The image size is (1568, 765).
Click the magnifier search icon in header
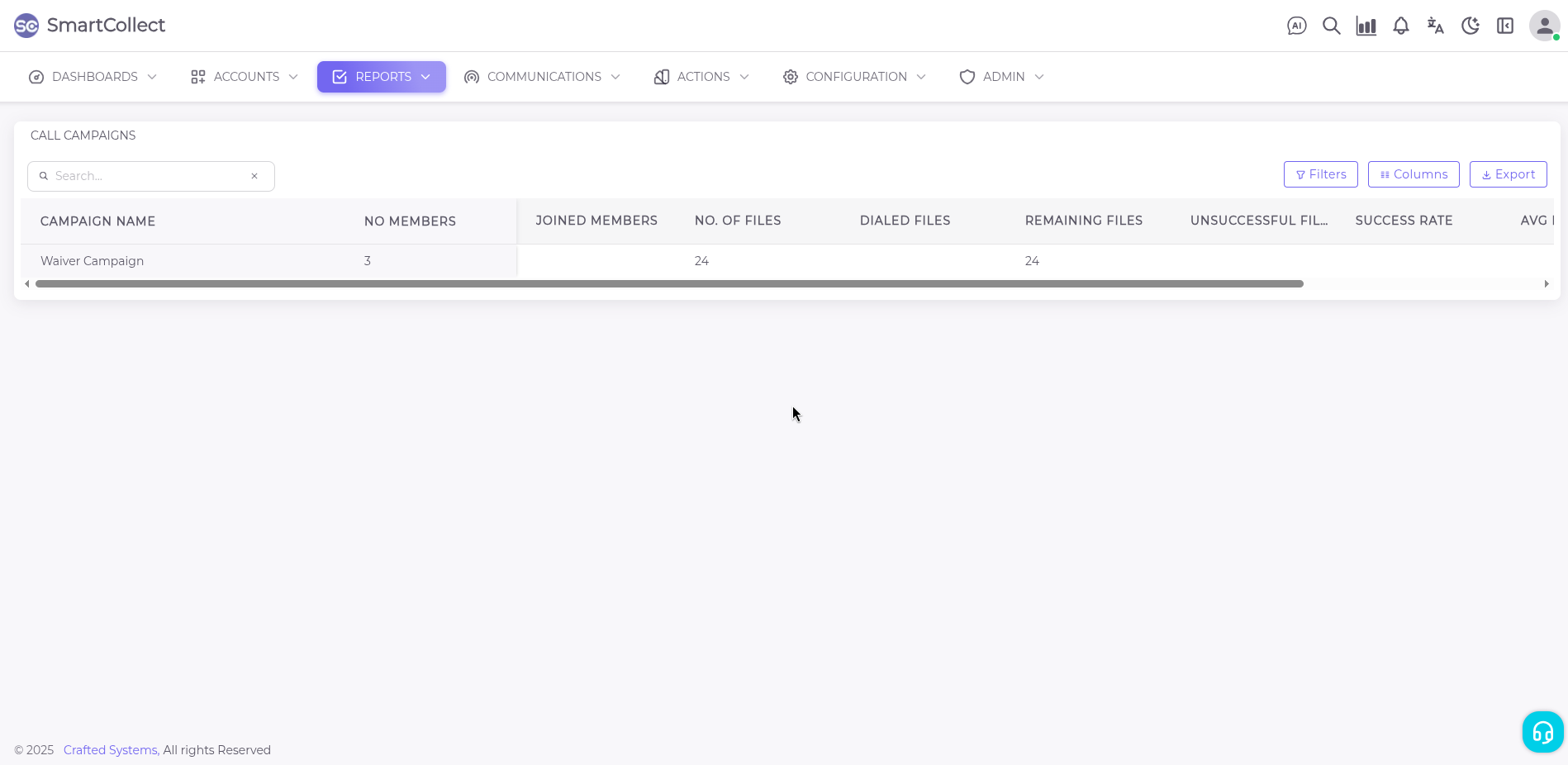[1331, 26]
